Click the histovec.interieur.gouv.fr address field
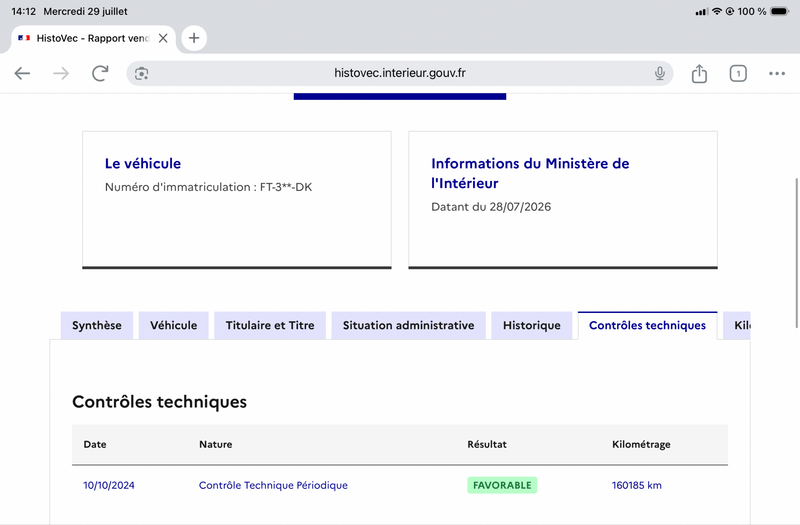The height and width of the screenshot is (525, 800). [x=399, y=73]
